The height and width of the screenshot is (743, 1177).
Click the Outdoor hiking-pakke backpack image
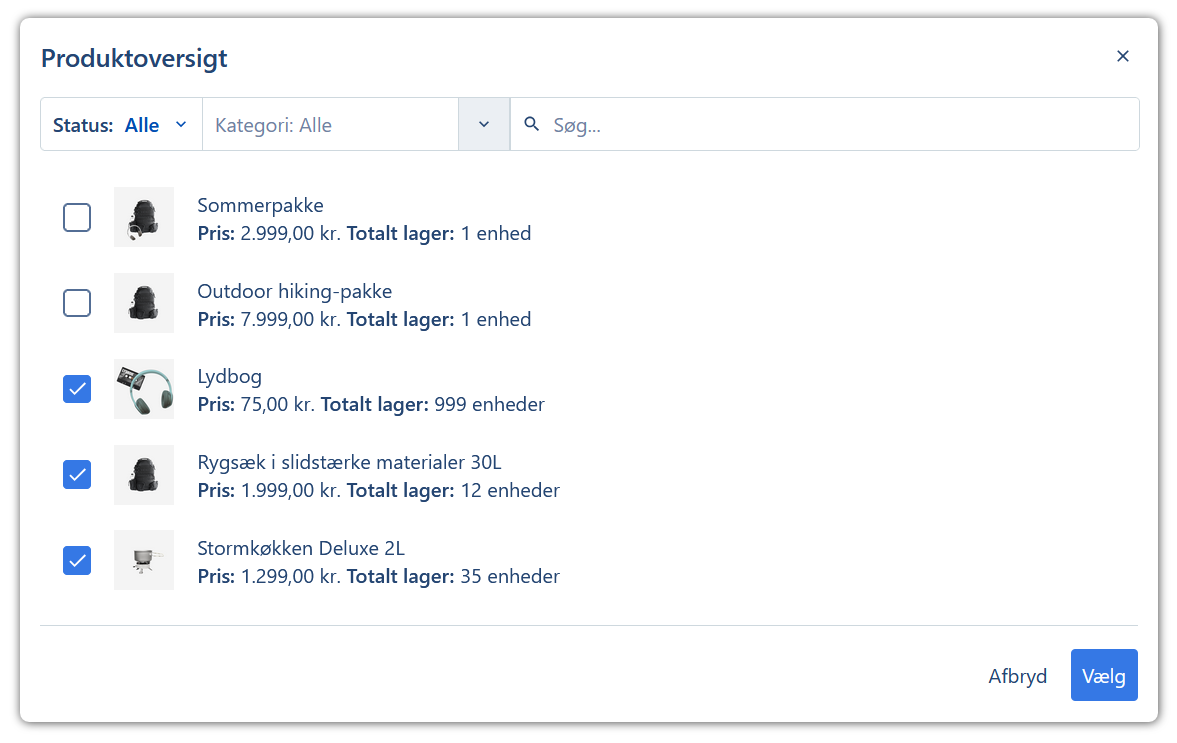click(x=144, y=303)
